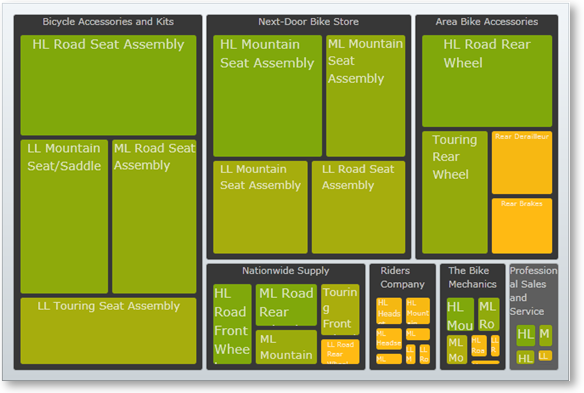Click the Area Bike Accessories group header

pyautogui.click(x=487, y=22)
